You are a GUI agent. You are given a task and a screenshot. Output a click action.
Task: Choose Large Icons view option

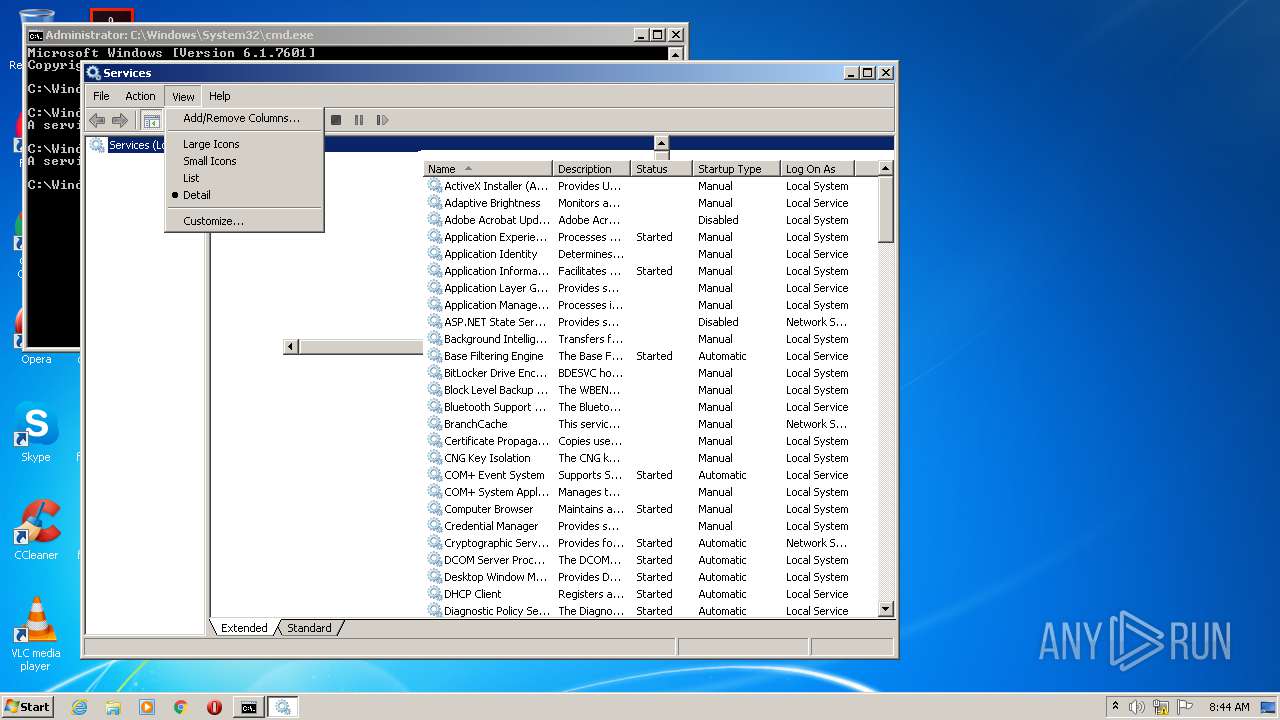pos(244,144)
